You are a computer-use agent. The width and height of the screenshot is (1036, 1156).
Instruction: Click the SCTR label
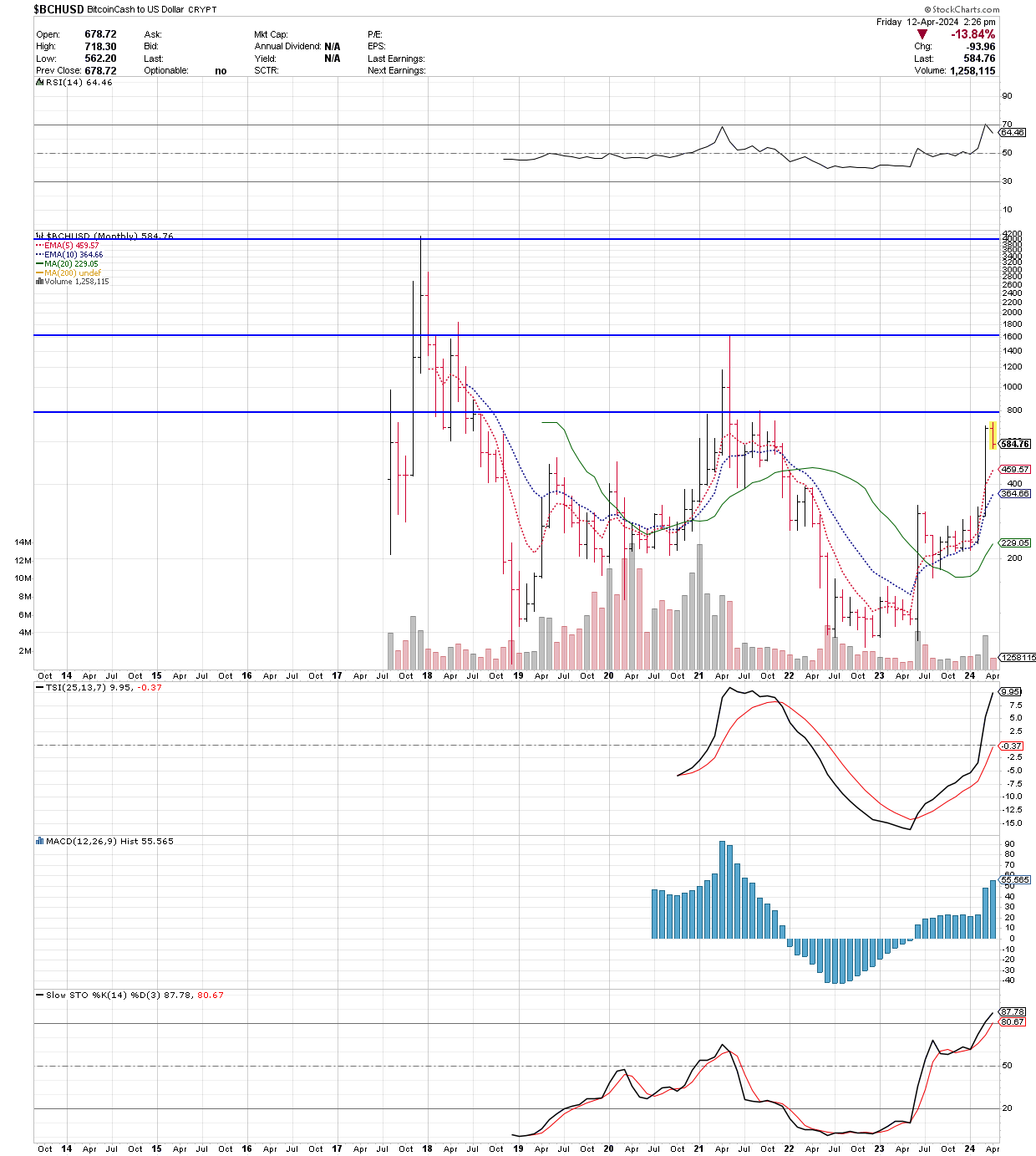267,71
